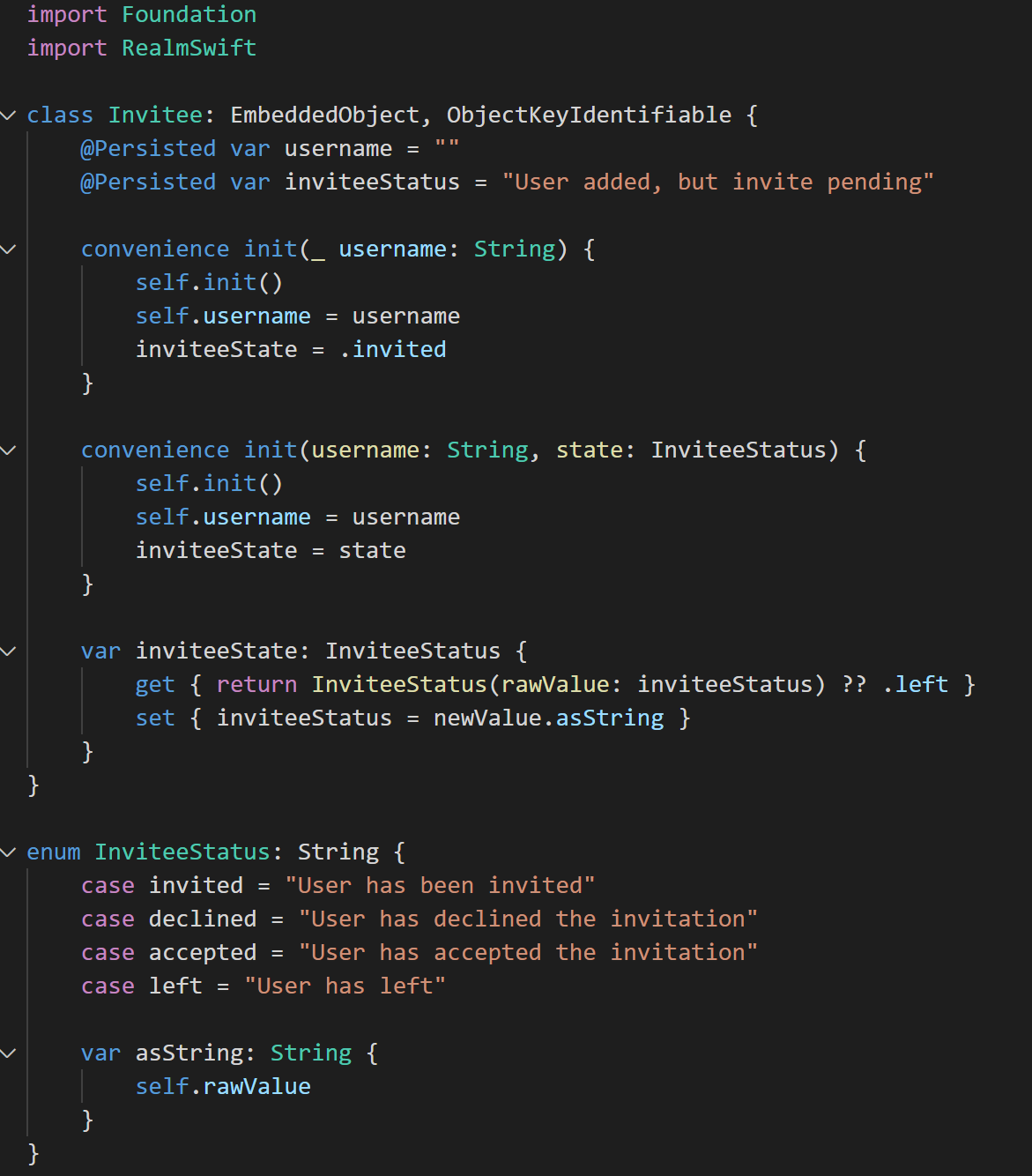The width and height of the screenshot is (1032, 1176).
Task: Click the RealmSwift import name
Action: 189,48
